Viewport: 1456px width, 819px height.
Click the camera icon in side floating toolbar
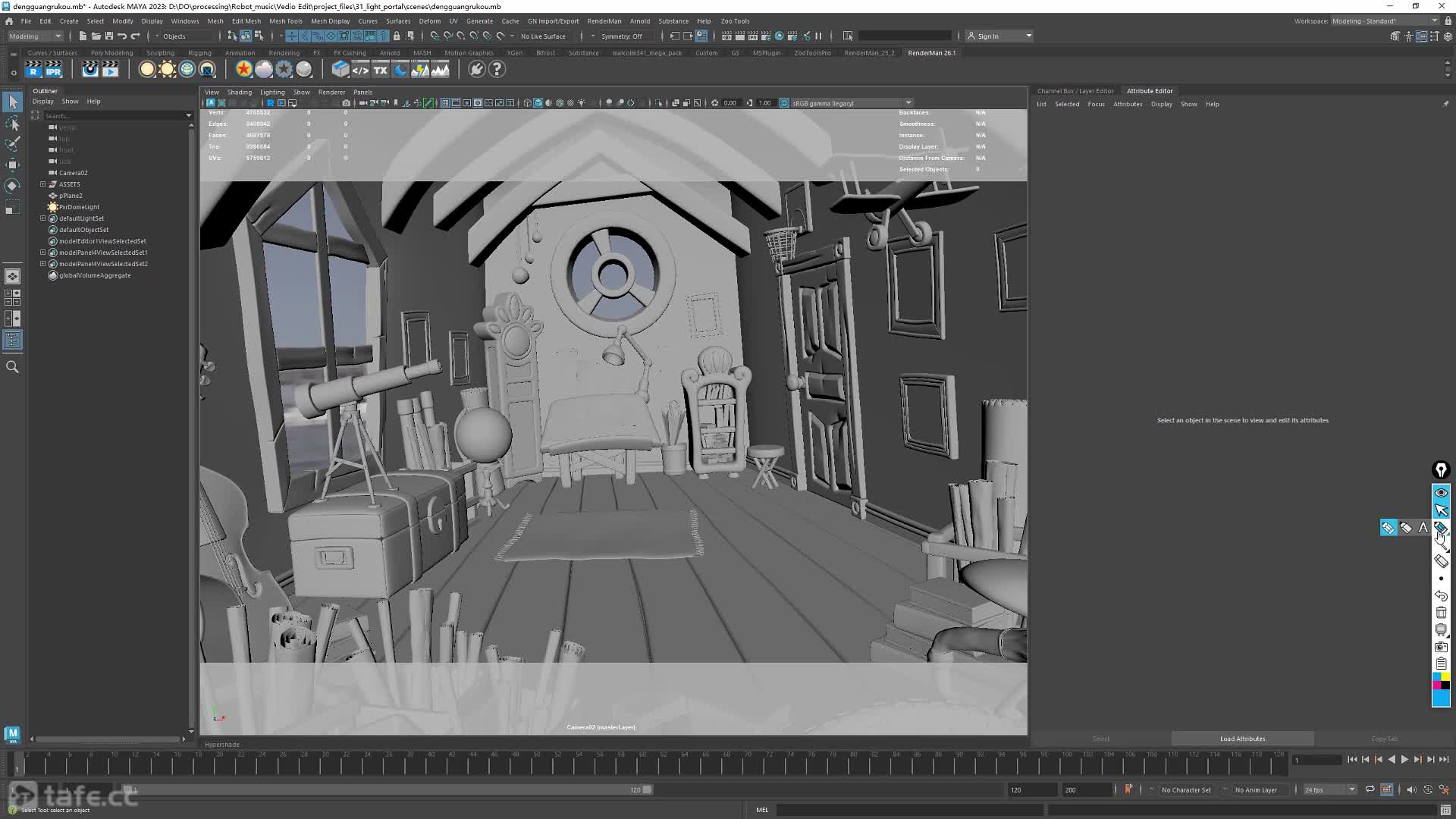pos(1441,647)
